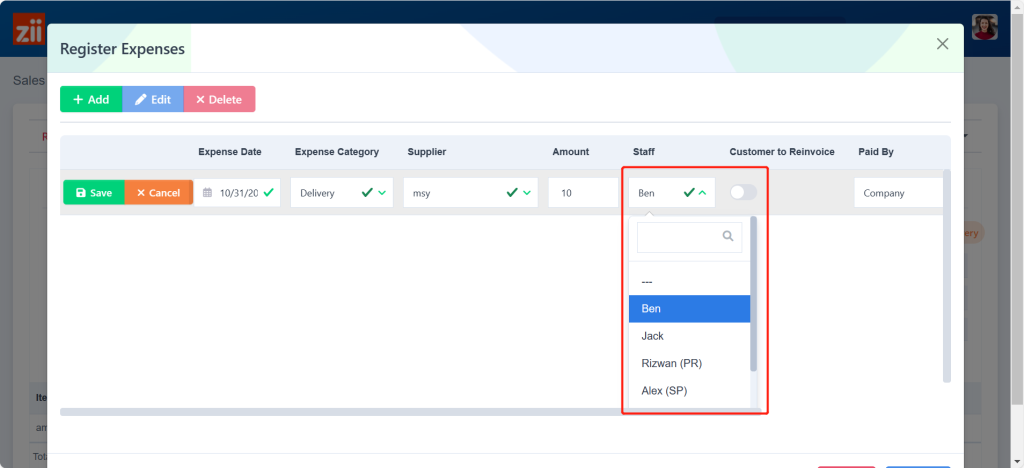Click the calendar icon in Expense Date
The image size is (1024, 468).
(x=206, y=193)
